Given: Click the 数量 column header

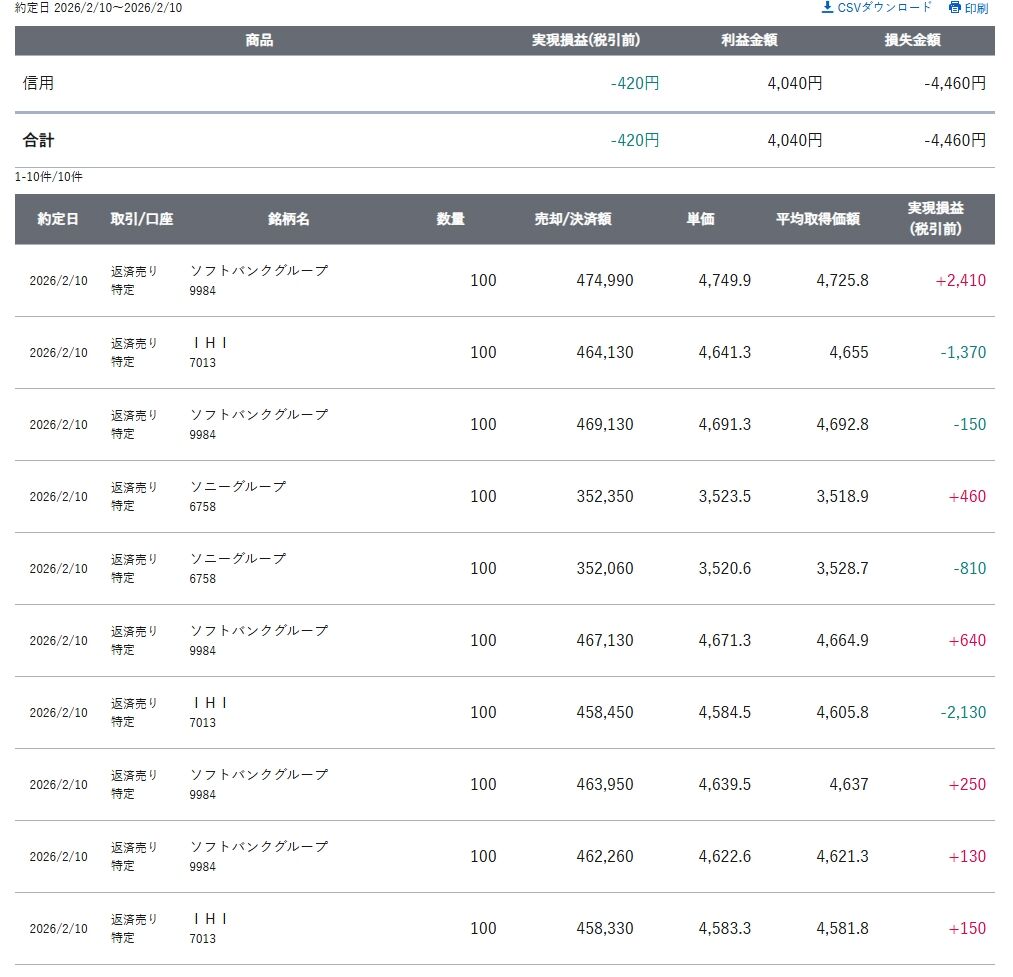Looking at the screenshot, I should tap(451, 219).
